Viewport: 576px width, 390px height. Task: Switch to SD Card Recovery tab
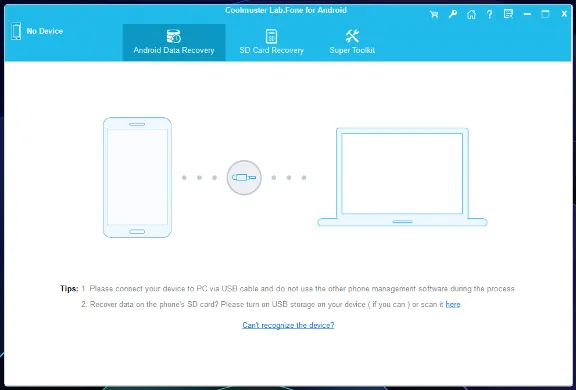(271, 42)
